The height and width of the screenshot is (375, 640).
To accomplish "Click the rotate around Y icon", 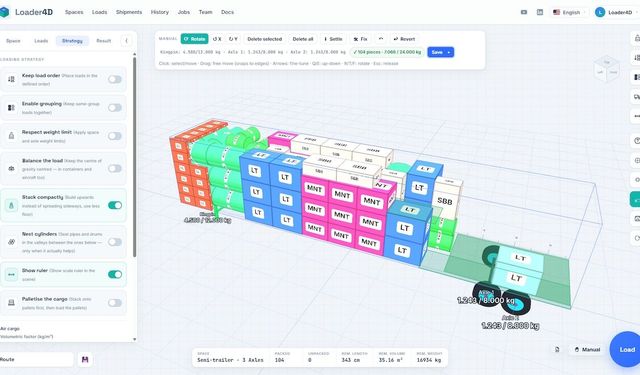I will (233, 39).
